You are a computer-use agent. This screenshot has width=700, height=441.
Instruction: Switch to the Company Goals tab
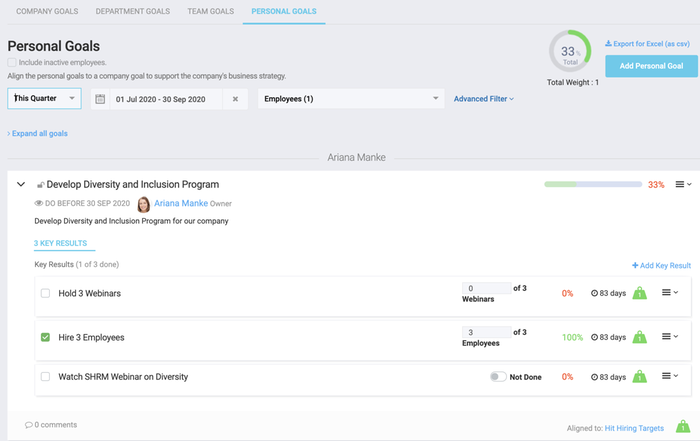(x=46, y=11)
